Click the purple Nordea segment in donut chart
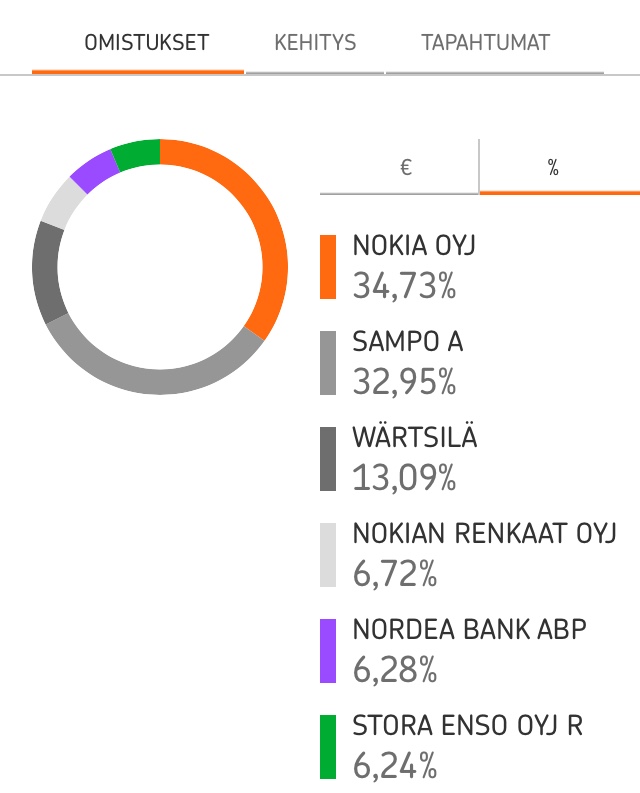 click(94, 171)
